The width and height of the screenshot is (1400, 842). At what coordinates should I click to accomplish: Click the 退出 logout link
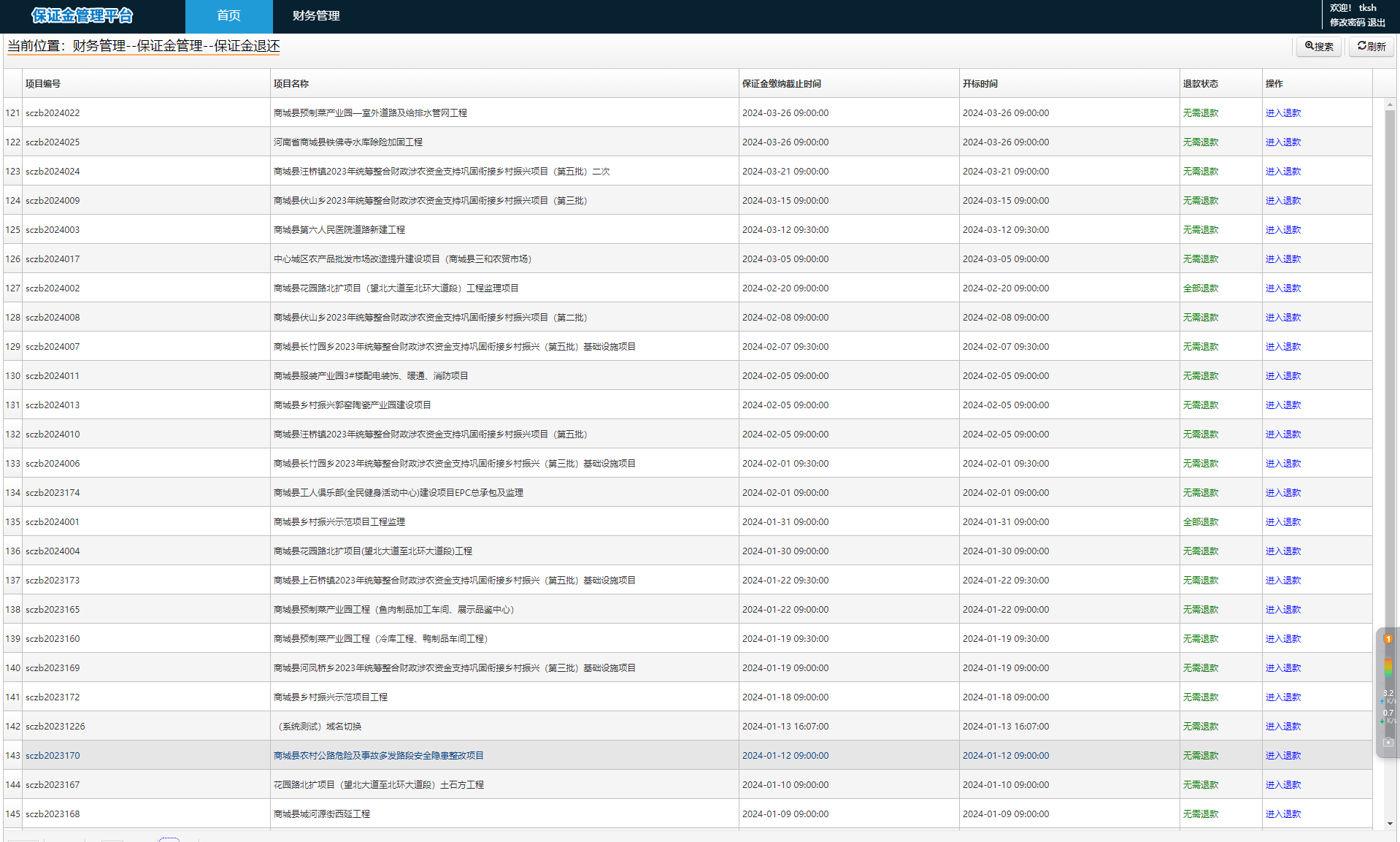point(1377,23)
